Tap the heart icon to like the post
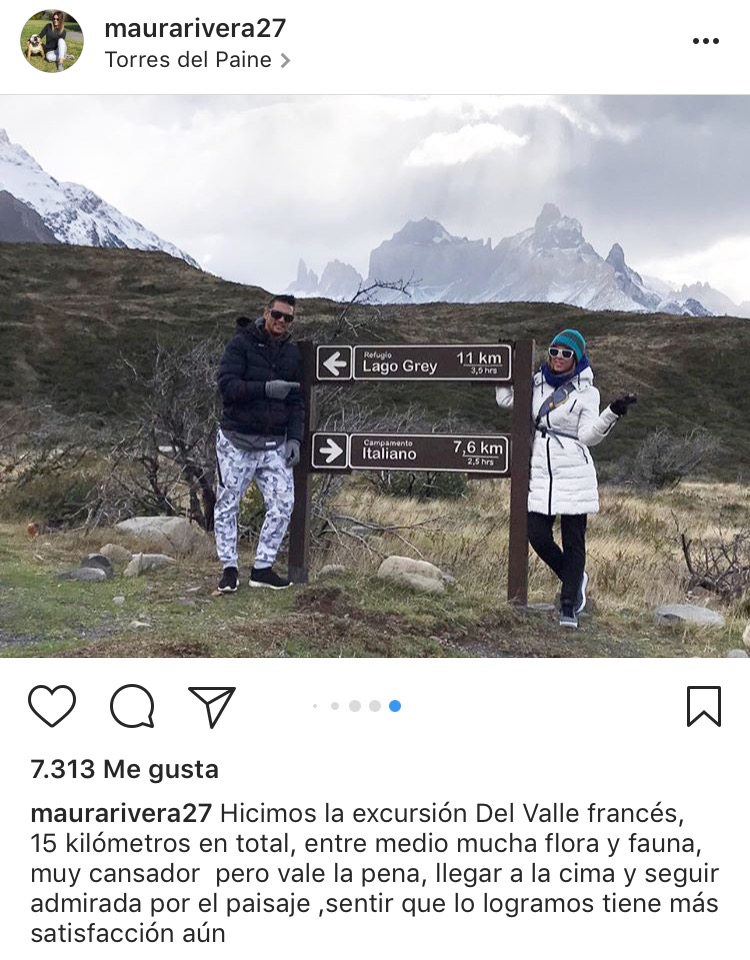Viewport: 750px width, 960px height. coord(52,706)
